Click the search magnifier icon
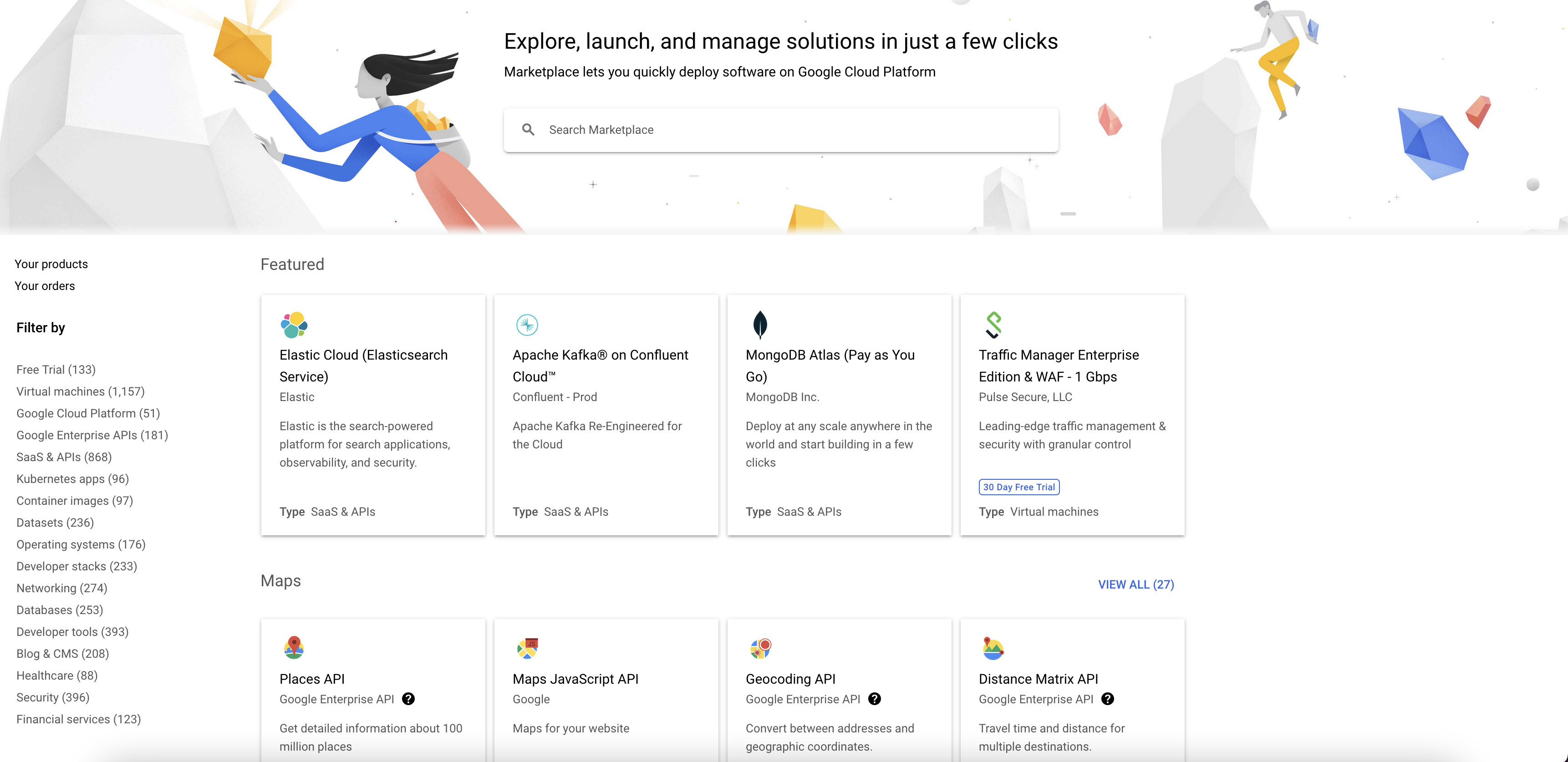The height and width of the screenshot is (762, 1568). click(x=528, y=130)
